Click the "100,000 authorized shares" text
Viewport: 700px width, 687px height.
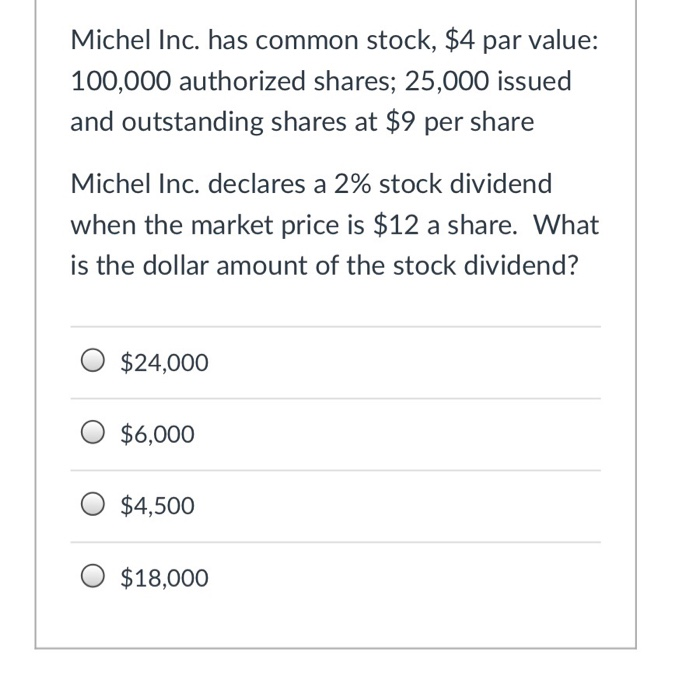tap(233, 81)
